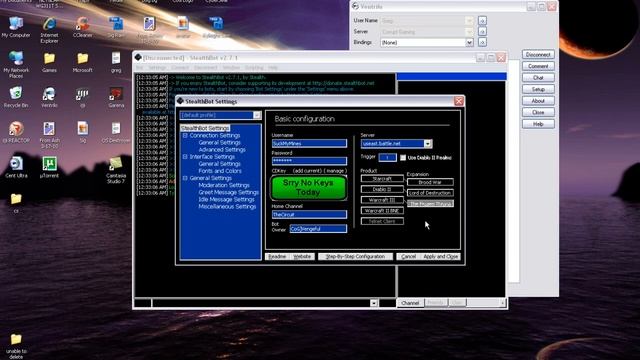Select Miscellaneous Settings in tree
The width and height of the screenshot is (640, 360).
[227, 207]
